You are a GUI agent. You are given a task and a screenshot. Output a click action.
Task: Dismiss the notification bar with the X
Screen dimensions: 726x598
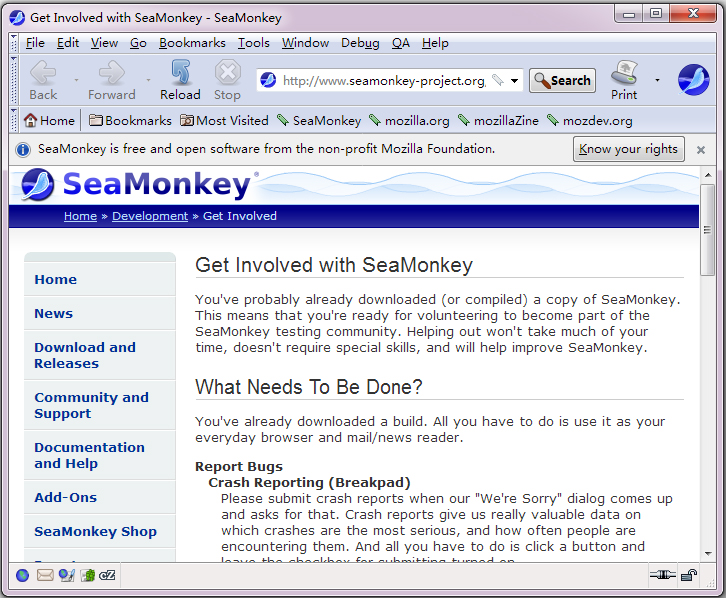click(x=701, y=149)
